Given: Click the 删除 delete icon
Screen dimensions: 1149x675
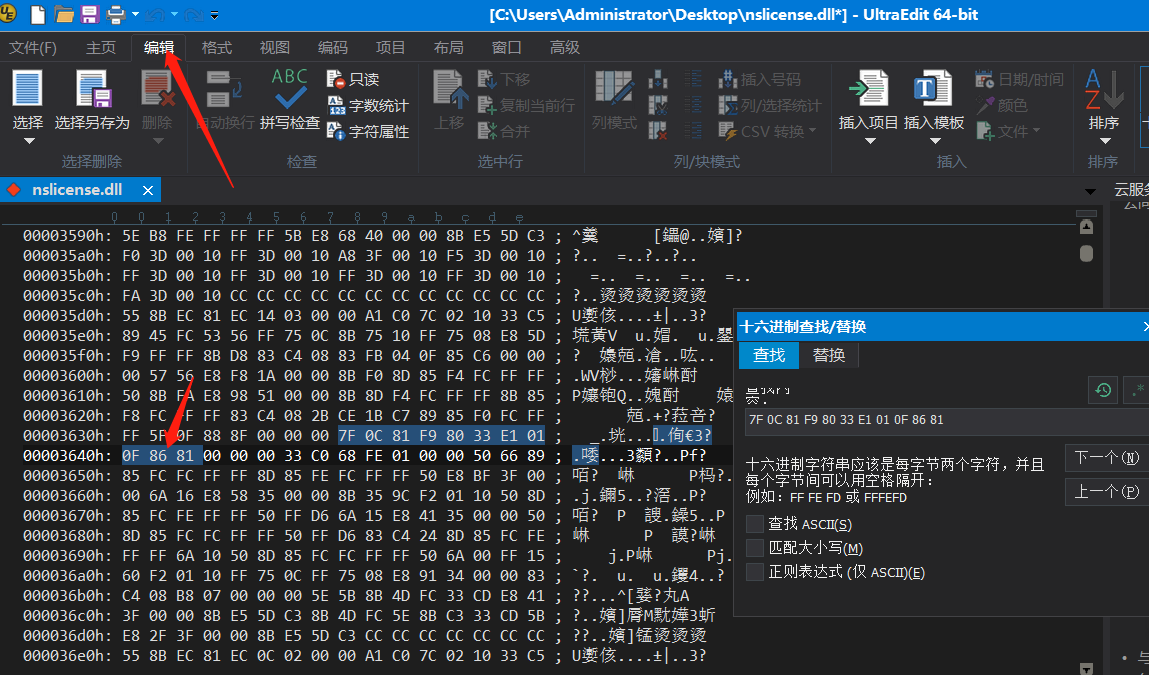Looking at the screenshot, I should (158, 89).
